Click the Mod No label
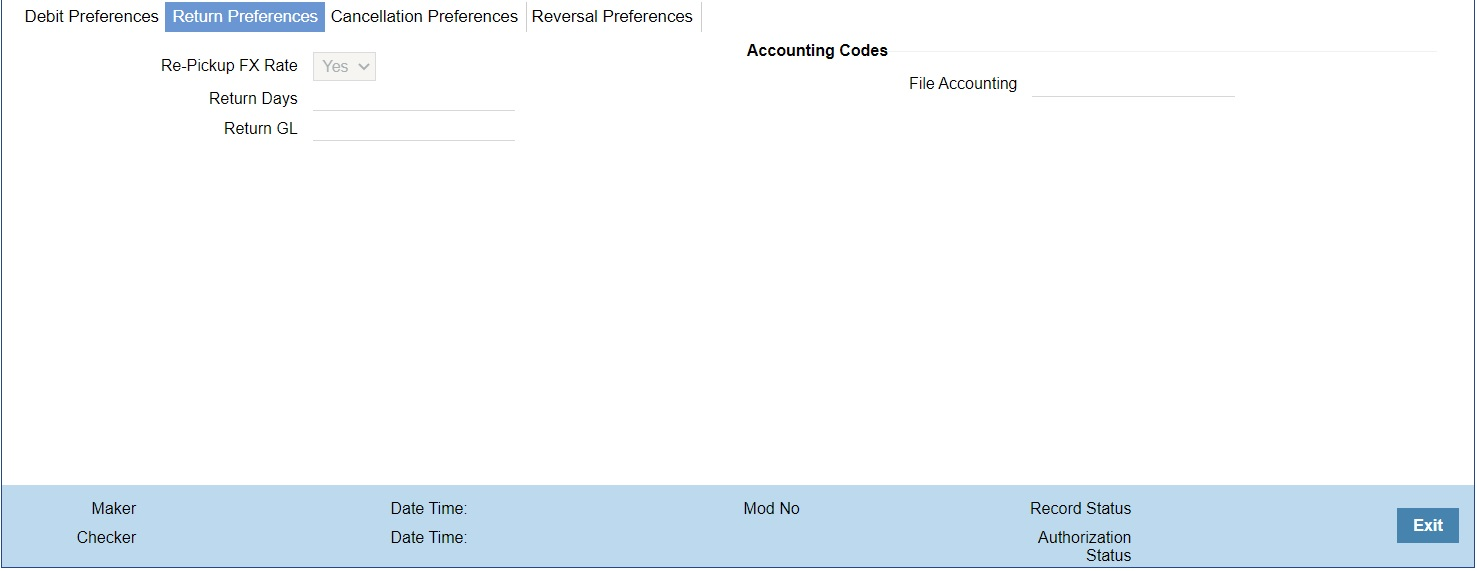Image resolution: width=1477 pixels, height=571 pixels. [771, 508]
